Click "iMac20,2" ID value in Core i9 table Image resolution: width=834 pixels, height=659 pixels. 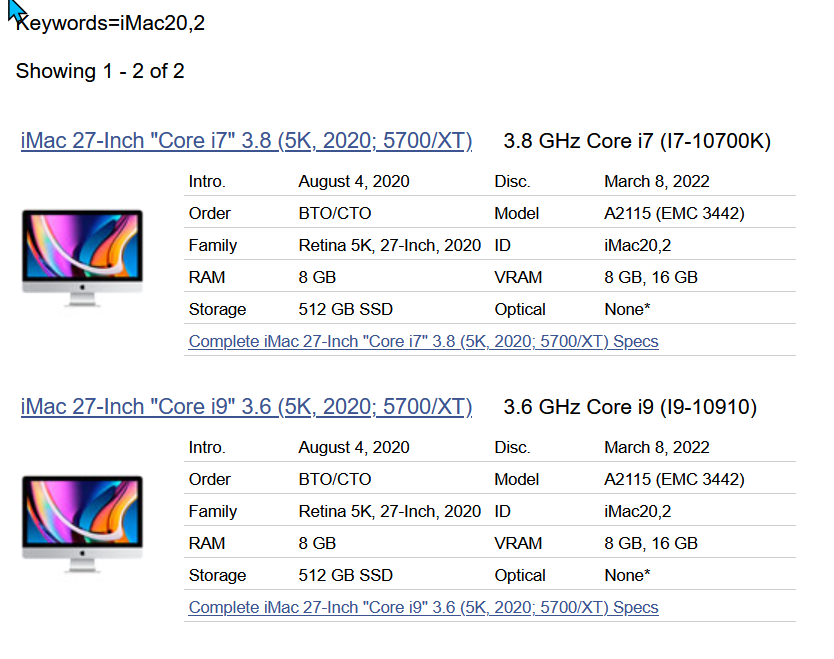click(638, 511)
